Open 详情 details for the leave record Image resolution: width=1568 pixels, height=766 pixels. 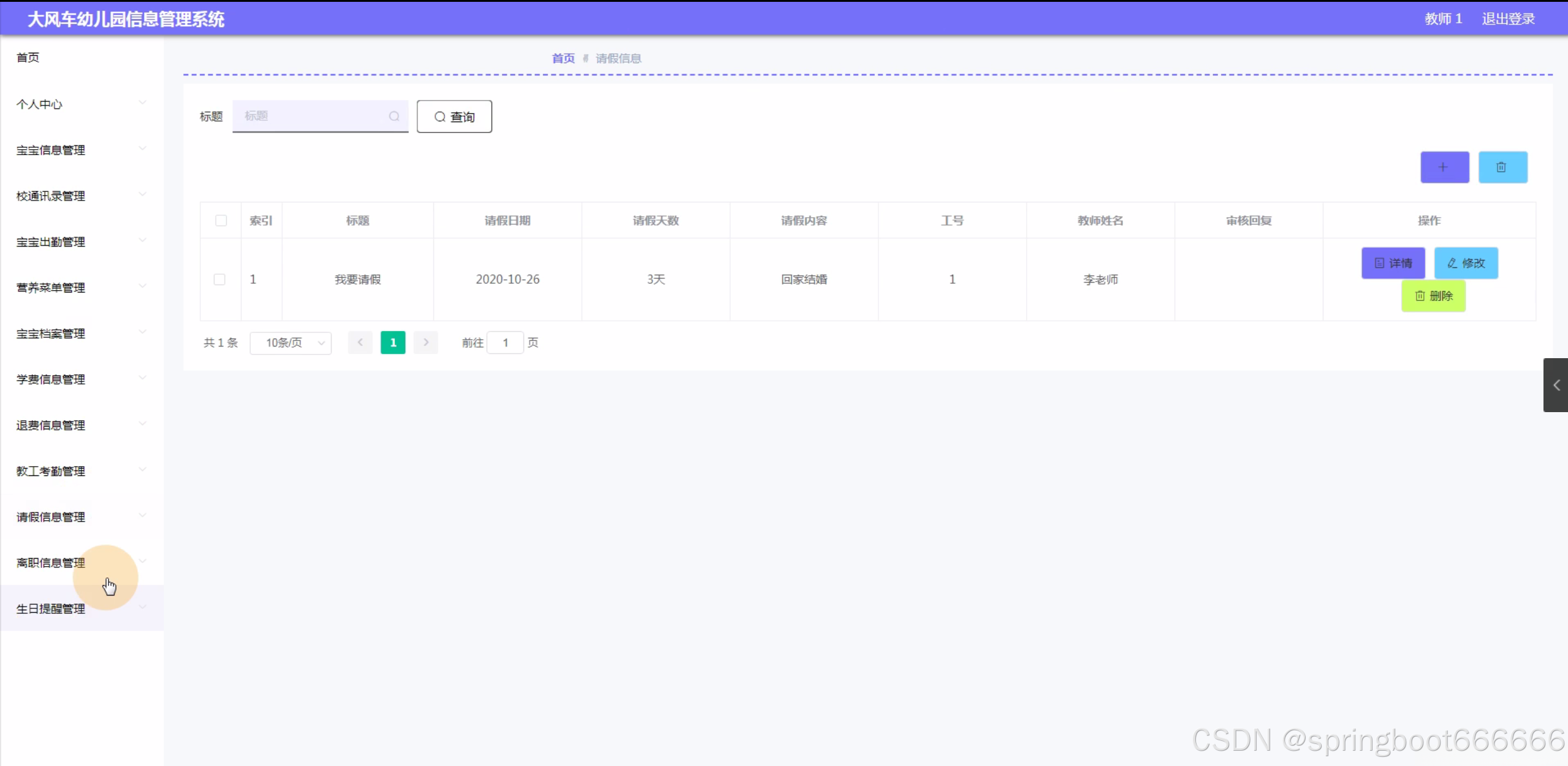1393,263
